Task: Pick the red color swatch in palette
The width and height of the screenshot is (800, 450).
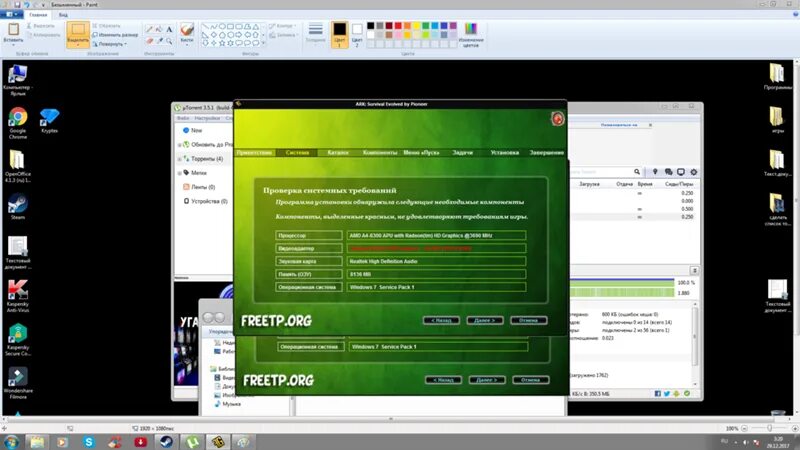Action: tap(398, 26)
